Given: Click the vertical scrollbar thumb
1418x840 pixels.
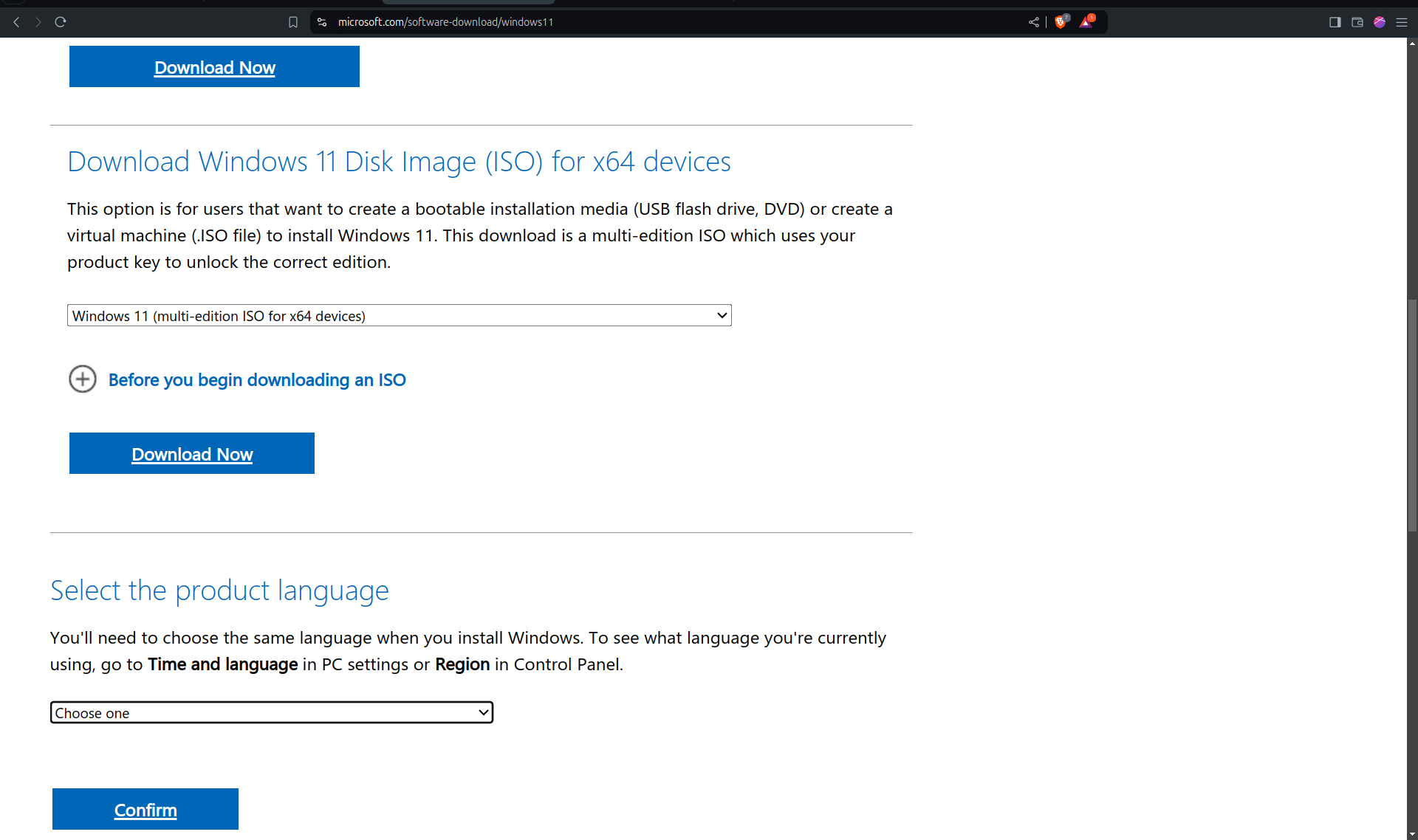Looking at the screenshot, I should (1412, 415).
